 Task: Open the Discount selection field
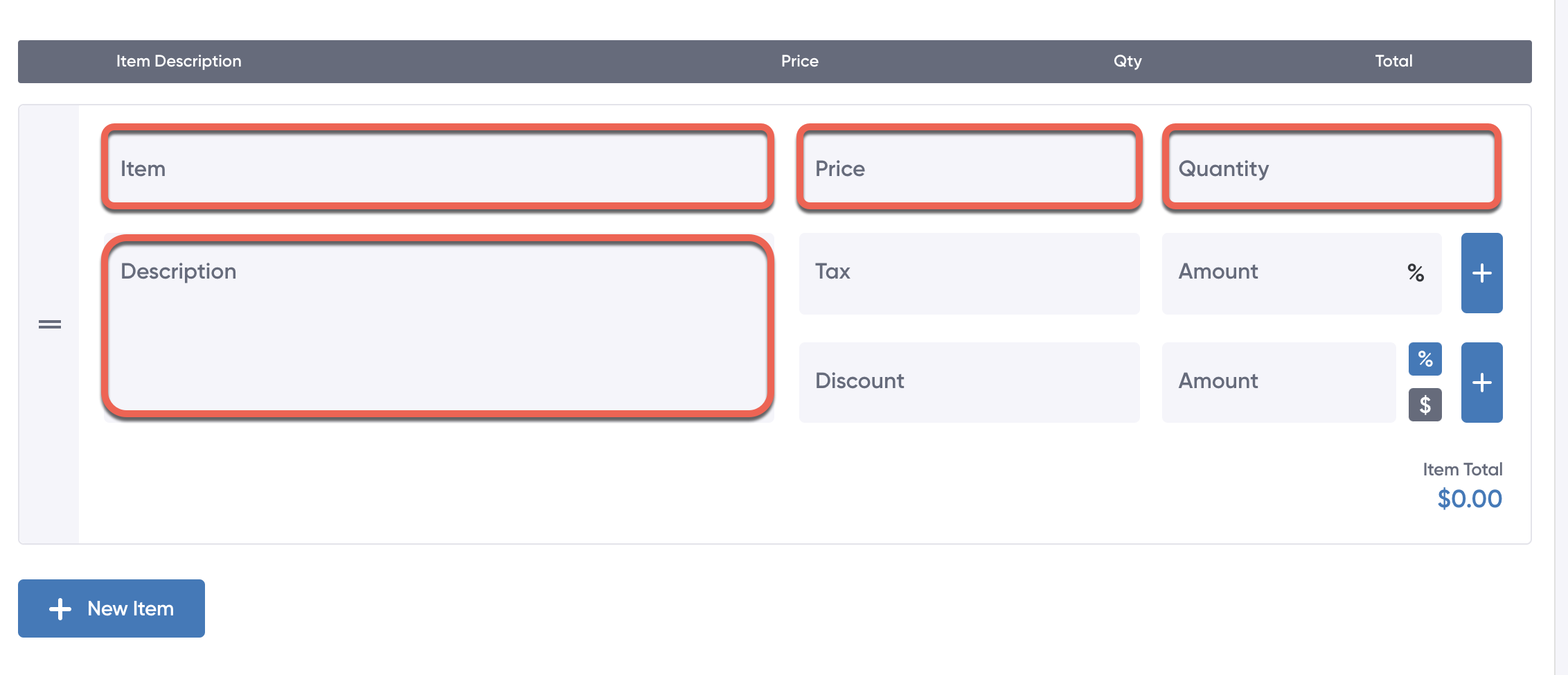968,382
